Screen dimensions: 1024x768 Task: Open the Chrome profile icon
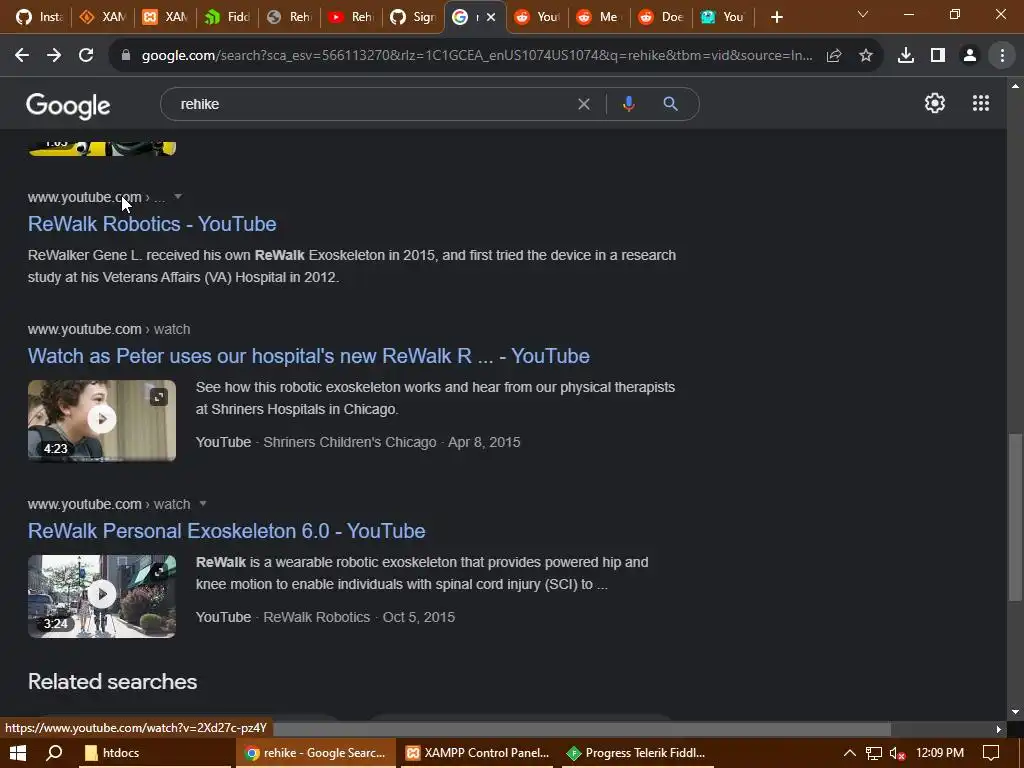coord(970,56)
